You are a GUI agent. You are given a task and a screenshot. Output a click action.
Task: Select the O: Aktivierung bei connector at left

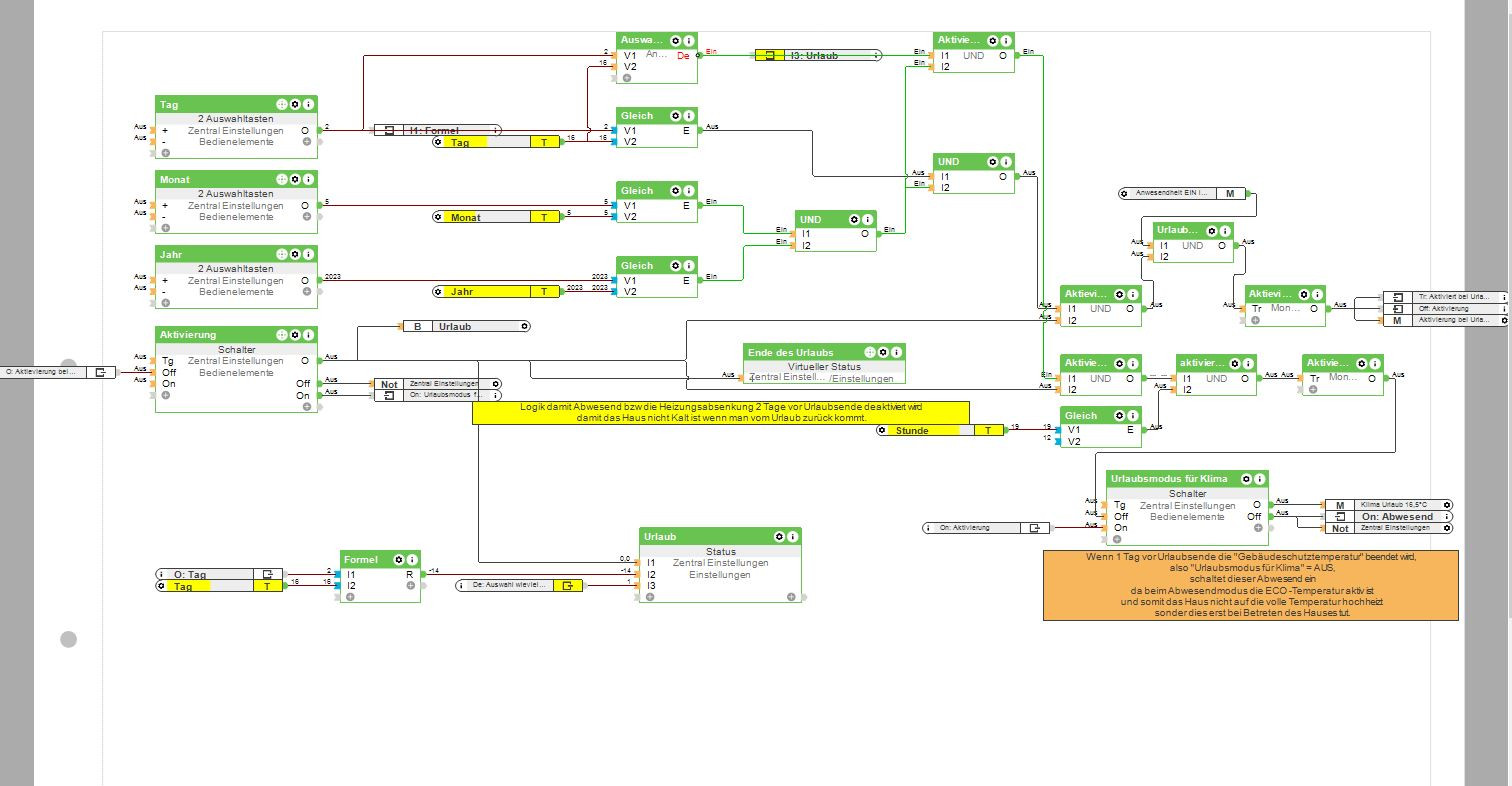tap(58, 372)
